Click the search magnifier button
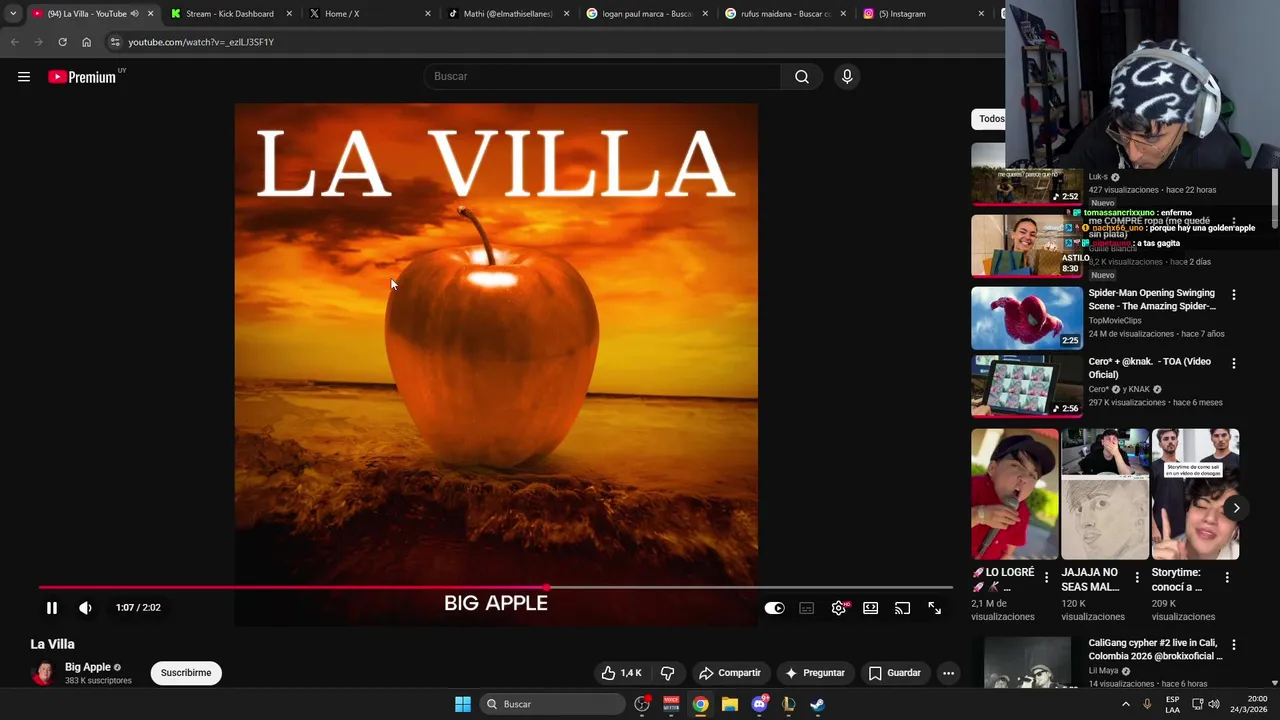This screenshot has height=720, width=1280. coord(802,77)
